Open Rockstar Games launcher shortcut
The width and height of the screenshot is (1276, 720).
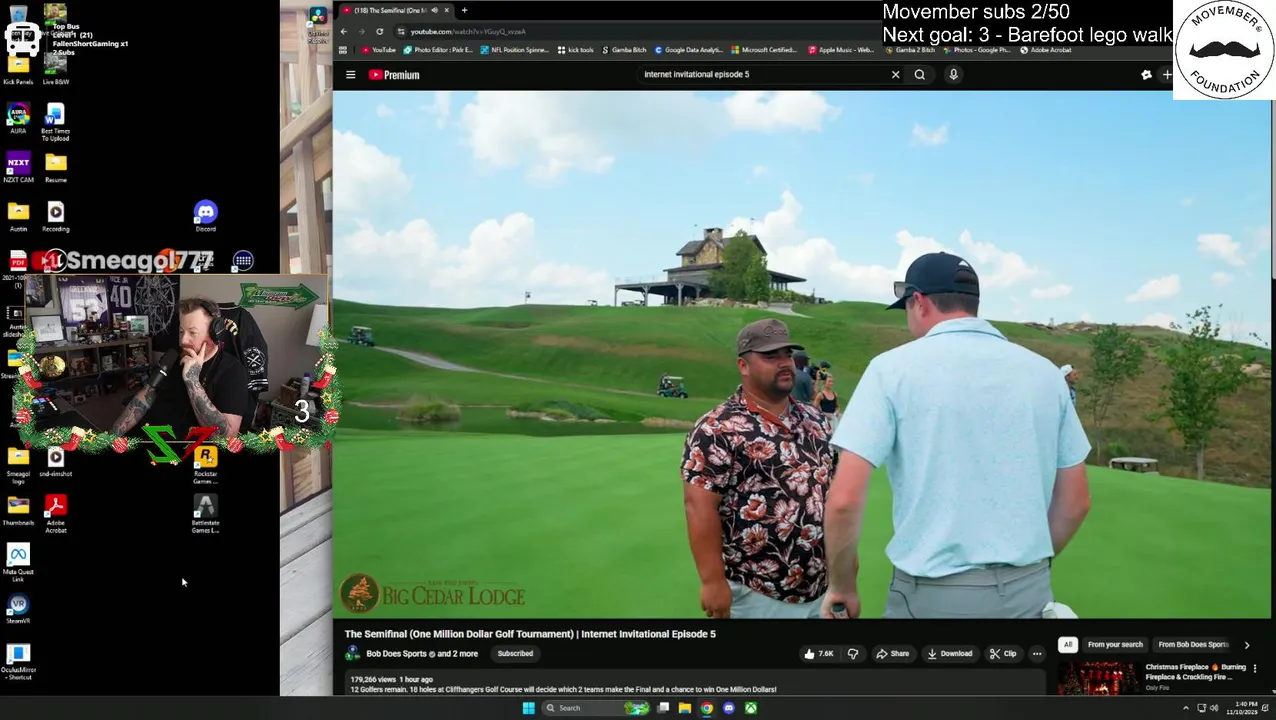[x=205, y=465]
